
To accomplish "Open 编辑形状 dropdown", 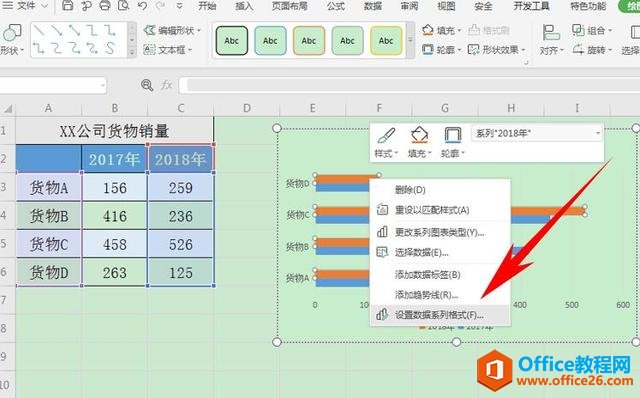I will [172, 31].
